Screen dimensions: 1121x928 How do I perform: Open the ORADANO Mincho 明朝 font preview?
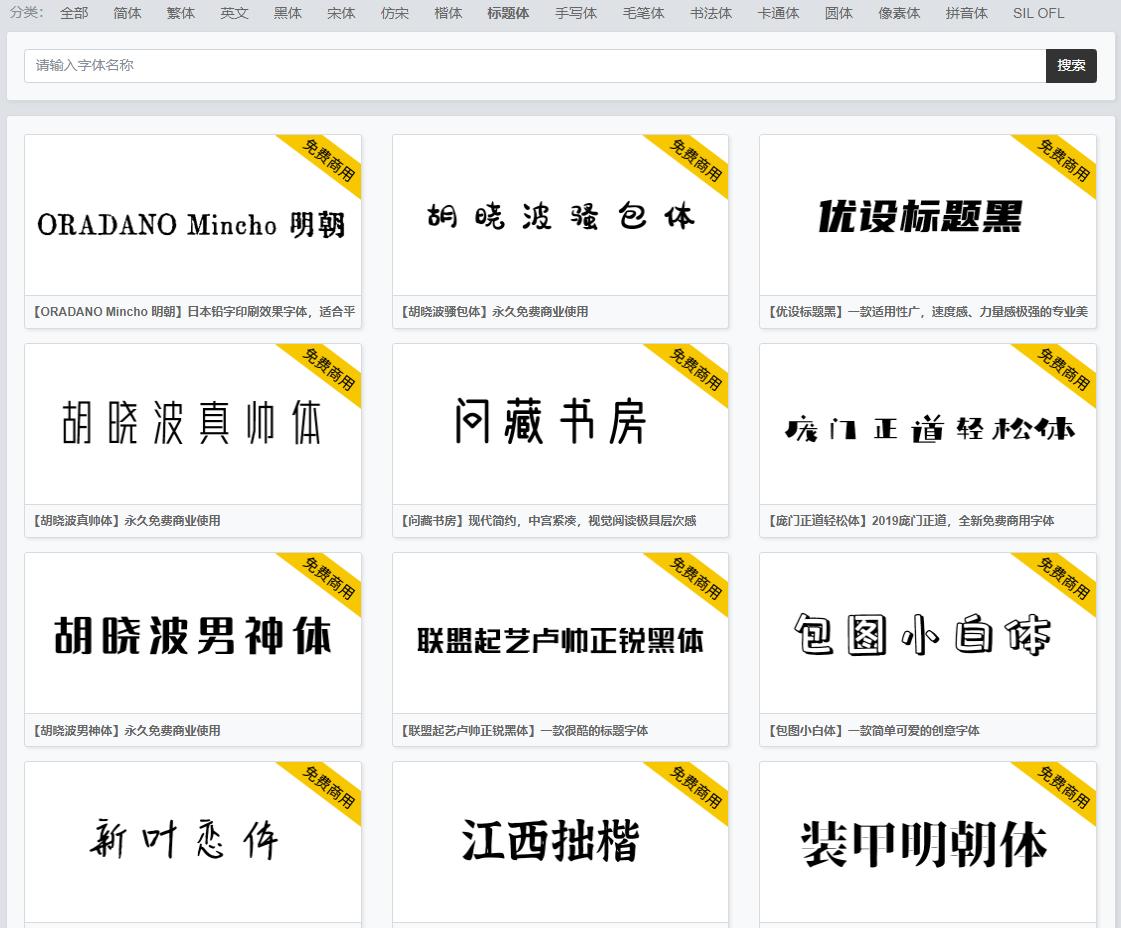193,215
